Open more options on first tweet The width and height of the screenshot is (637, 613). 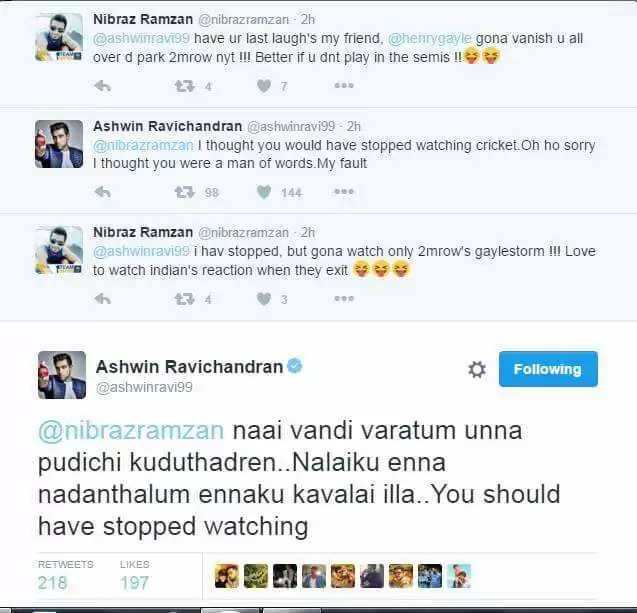pos(344,86)
